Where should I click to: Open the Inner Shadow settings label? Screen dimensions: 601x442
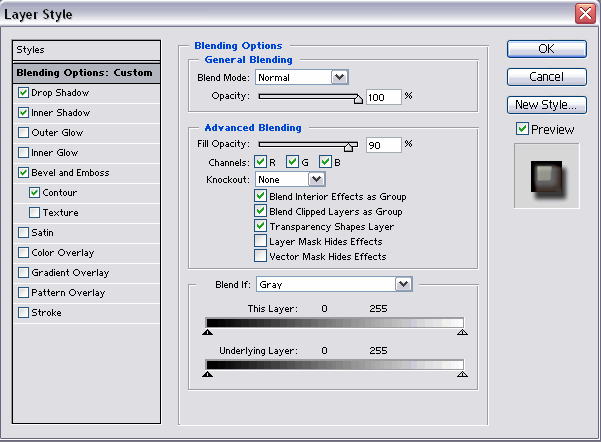(x=61, y=113)
